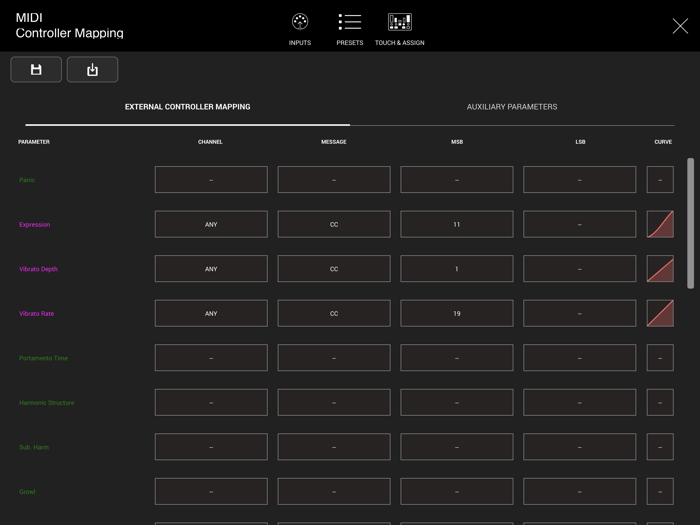Open Growl message selector
The width and height of the screenshot is (700, 525).
[334, 492]
